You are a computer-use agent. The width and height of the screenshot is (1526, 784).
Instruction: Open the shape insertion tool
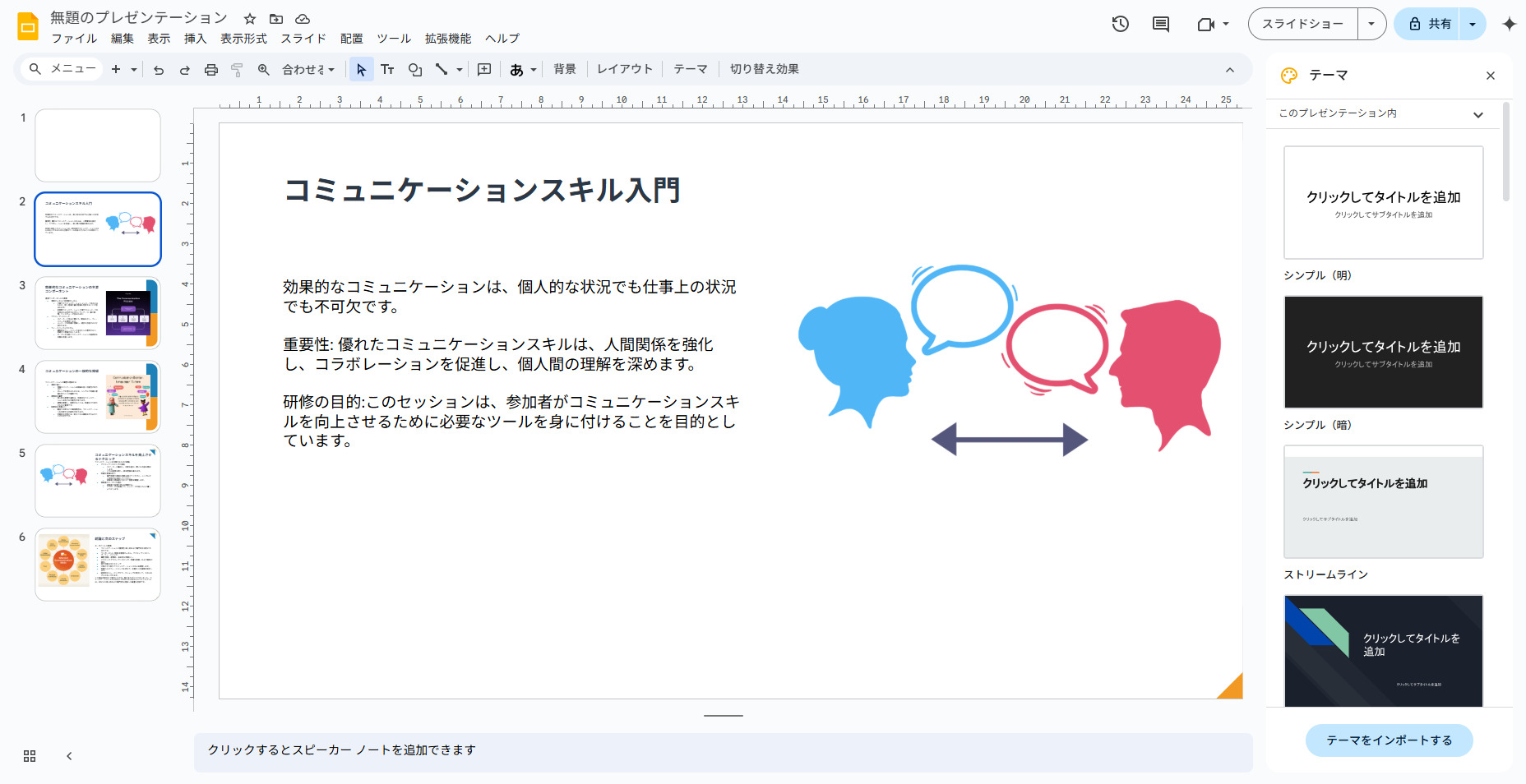[x=414, y=69]
